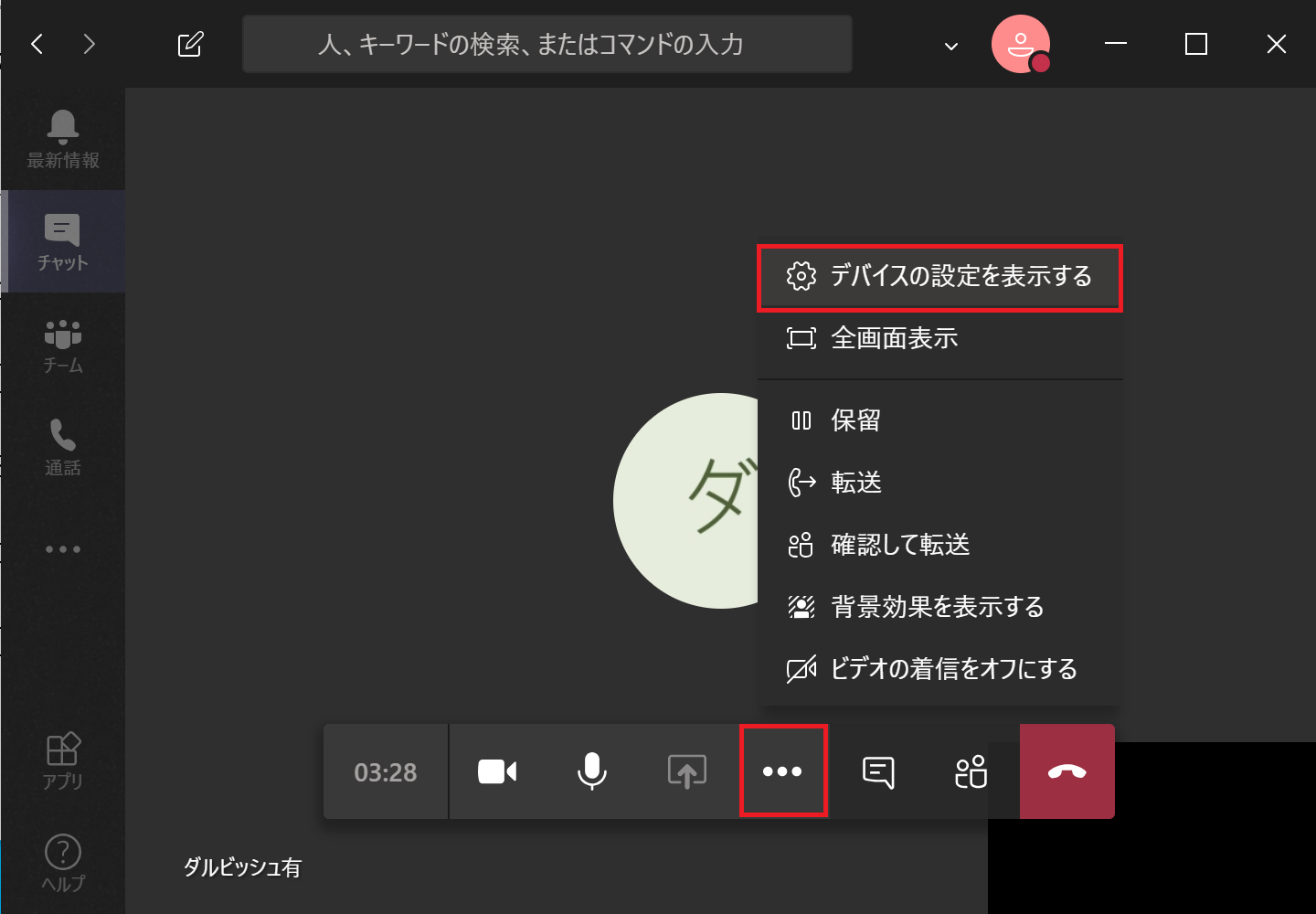Image resolution: width=1316 pixels, height=914 pixels.
Task: Open アプリ store in the sidebar
Action: pos(63,760)
